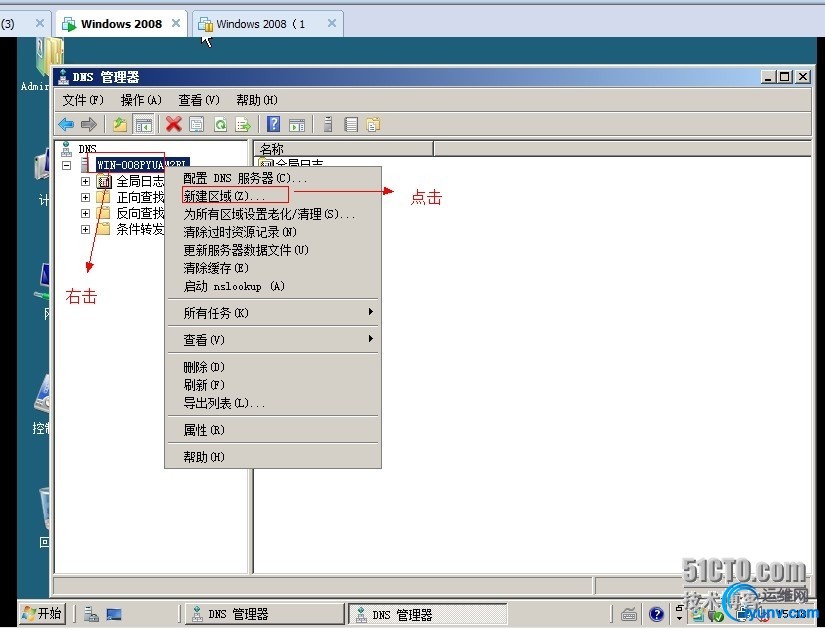Click the new server tower toolbar icon
The width and height of the screenshot is (825, 629).
(x=328, y=125)
